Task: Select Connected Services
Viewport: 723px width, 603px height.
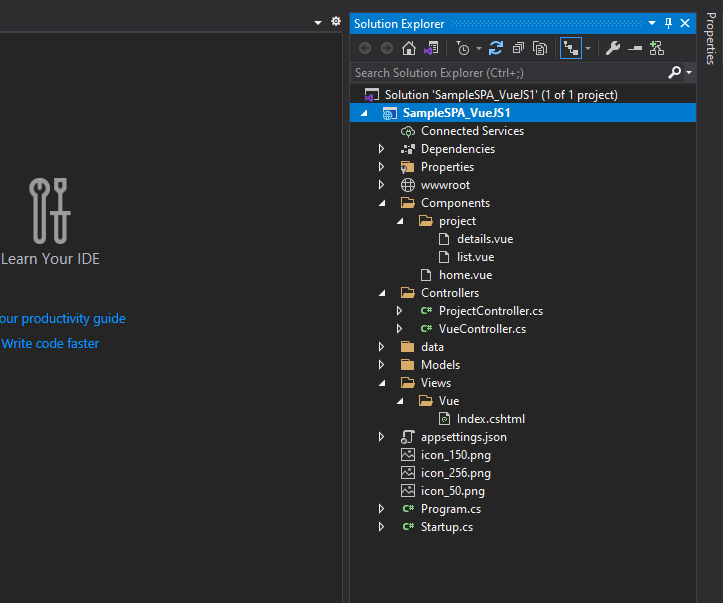Action: (x=472, y=131)
